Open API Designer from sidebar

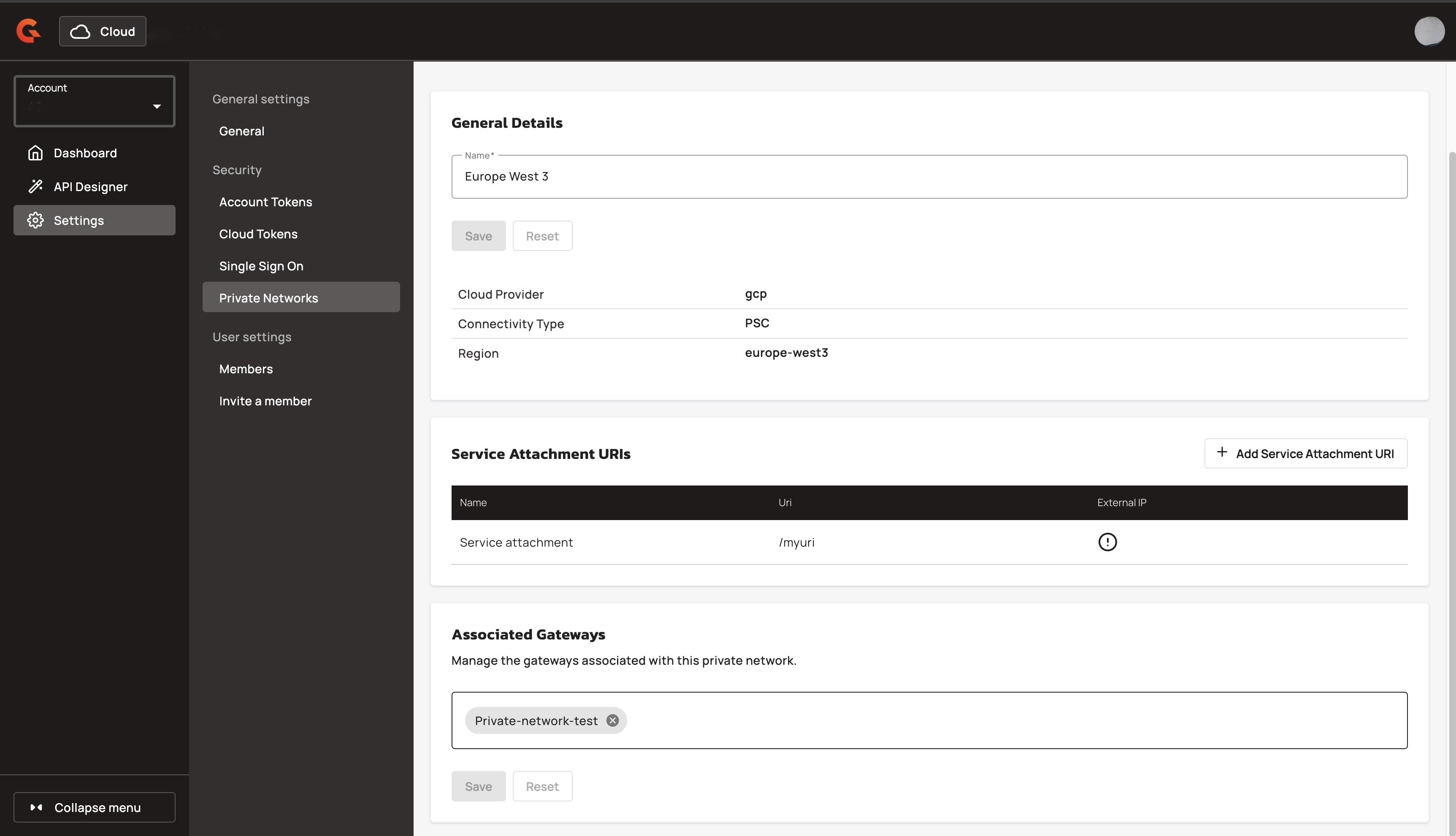[x=90, y=186]
